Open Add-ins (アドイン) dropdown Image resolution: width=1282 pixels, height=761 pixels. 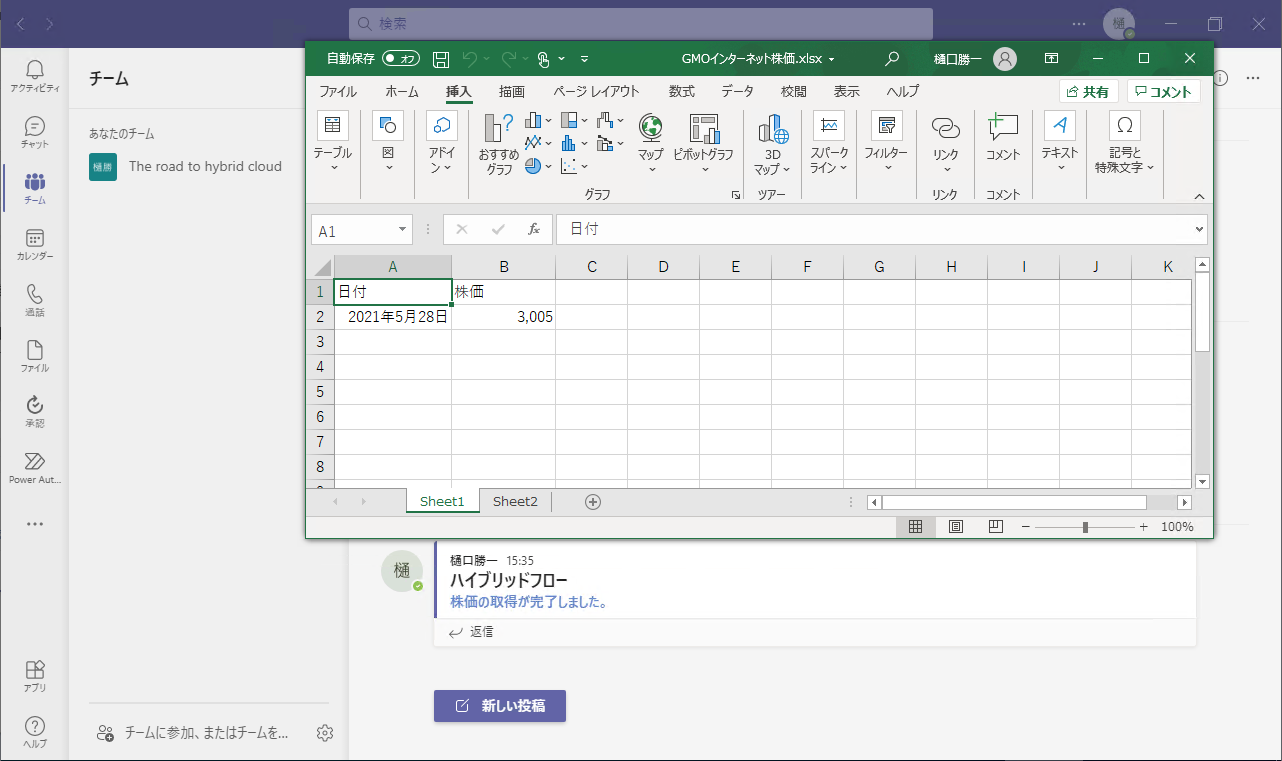coord(441,143)
